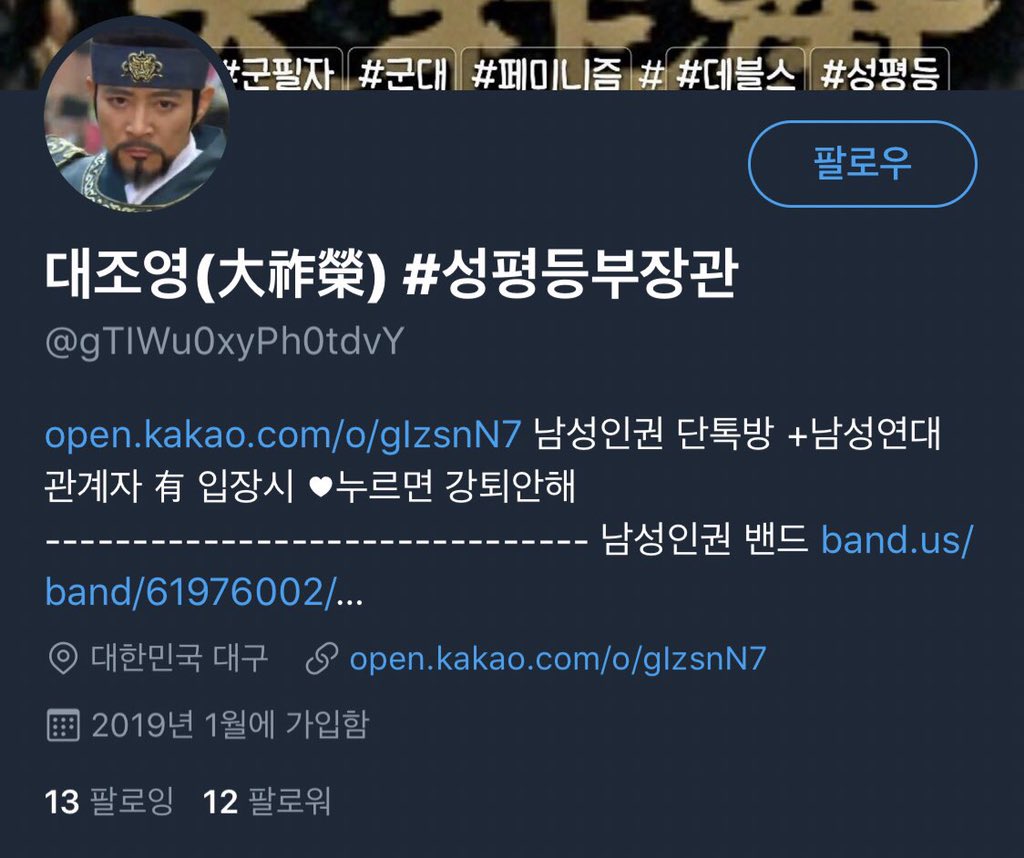Click the 대한민국 대구 location text

pyautogui.click(x=180, y=658)
